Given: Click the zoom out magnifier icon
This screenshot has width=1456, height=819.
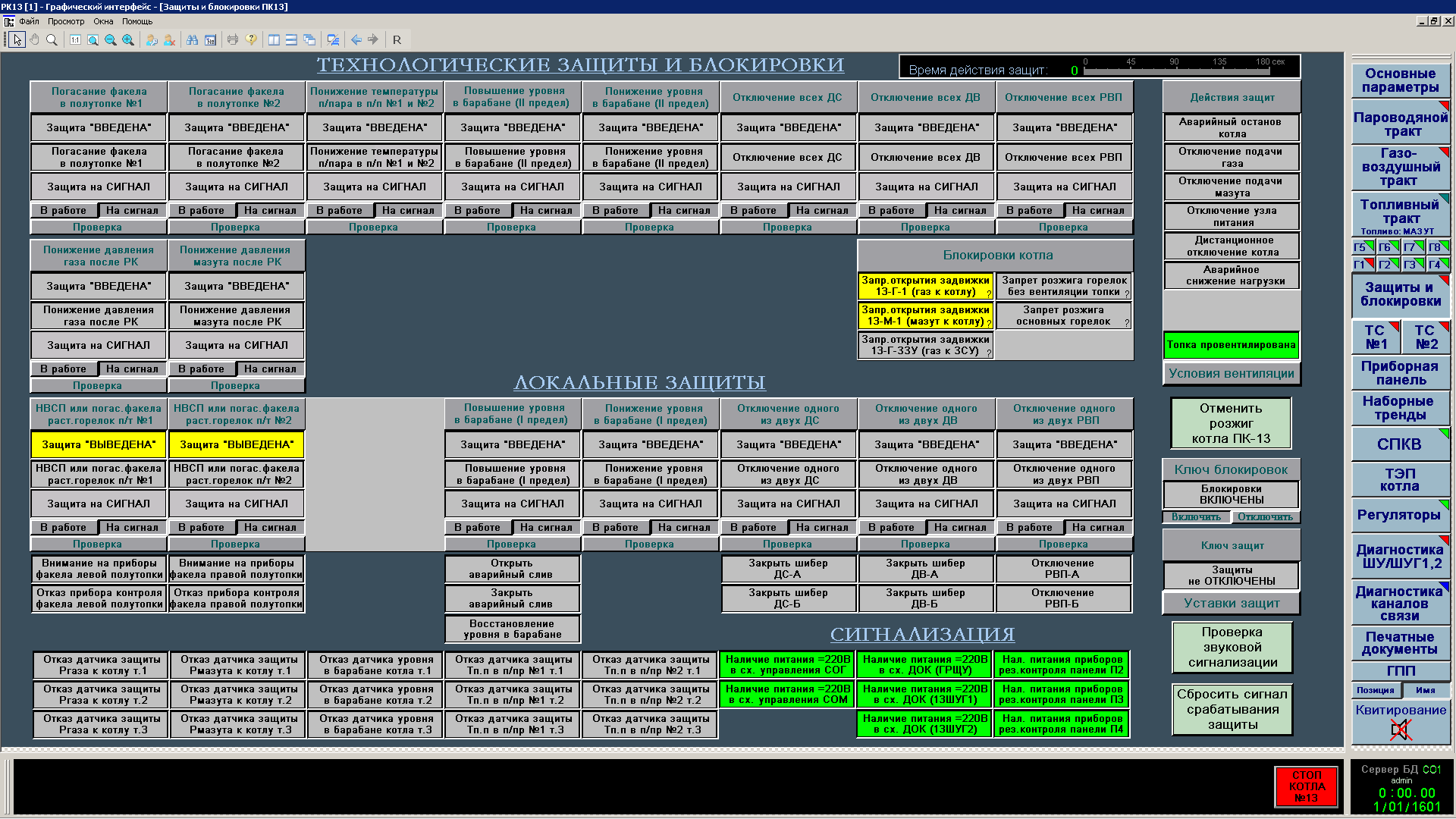Looking at the screenshot, I should [111, 39].
